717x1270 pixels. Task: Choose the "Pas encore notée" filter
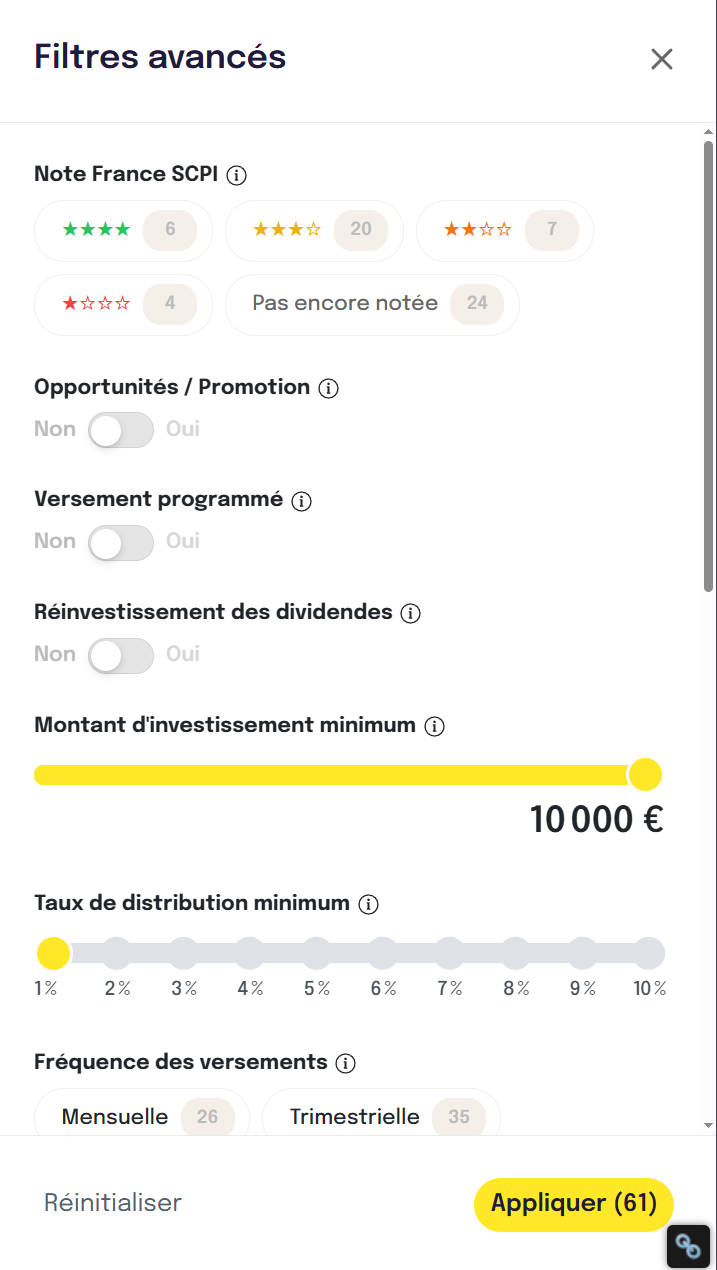point(372,304)
